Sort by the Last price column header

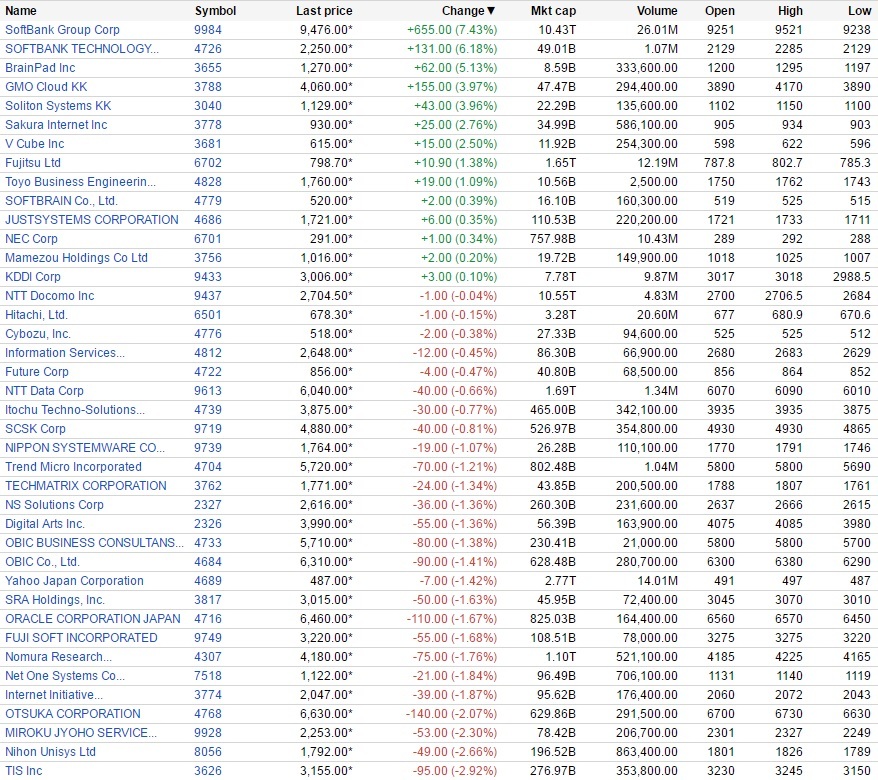[324, 11]
